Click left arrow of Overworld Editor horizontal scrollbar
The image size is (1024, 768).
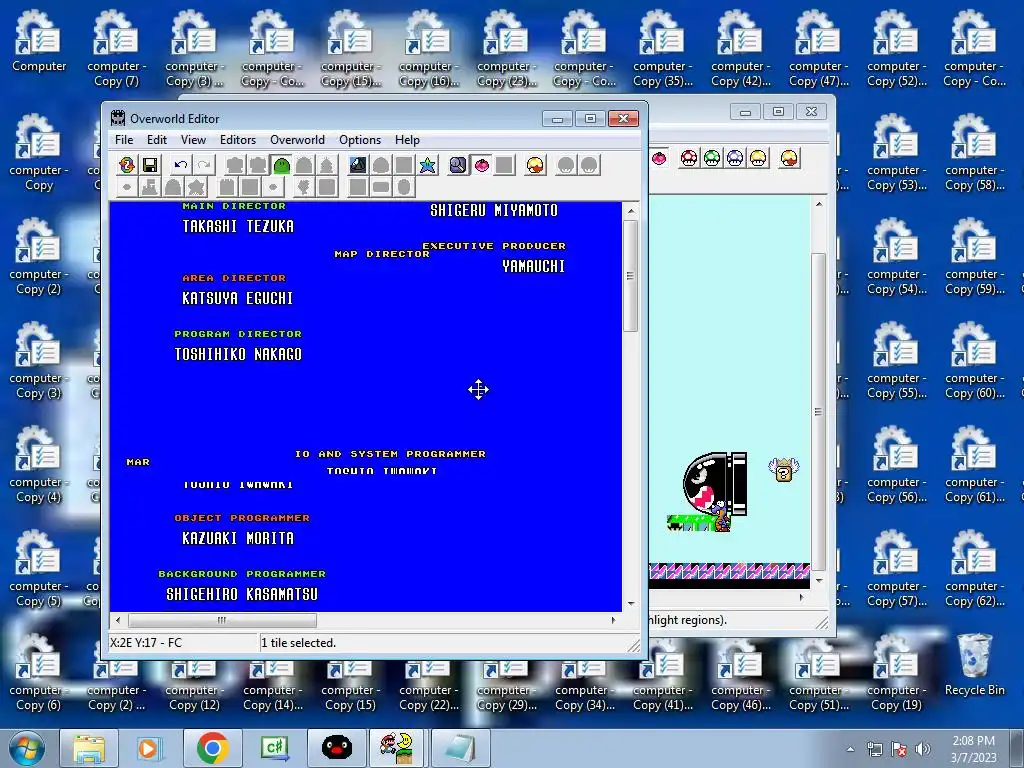118,620
